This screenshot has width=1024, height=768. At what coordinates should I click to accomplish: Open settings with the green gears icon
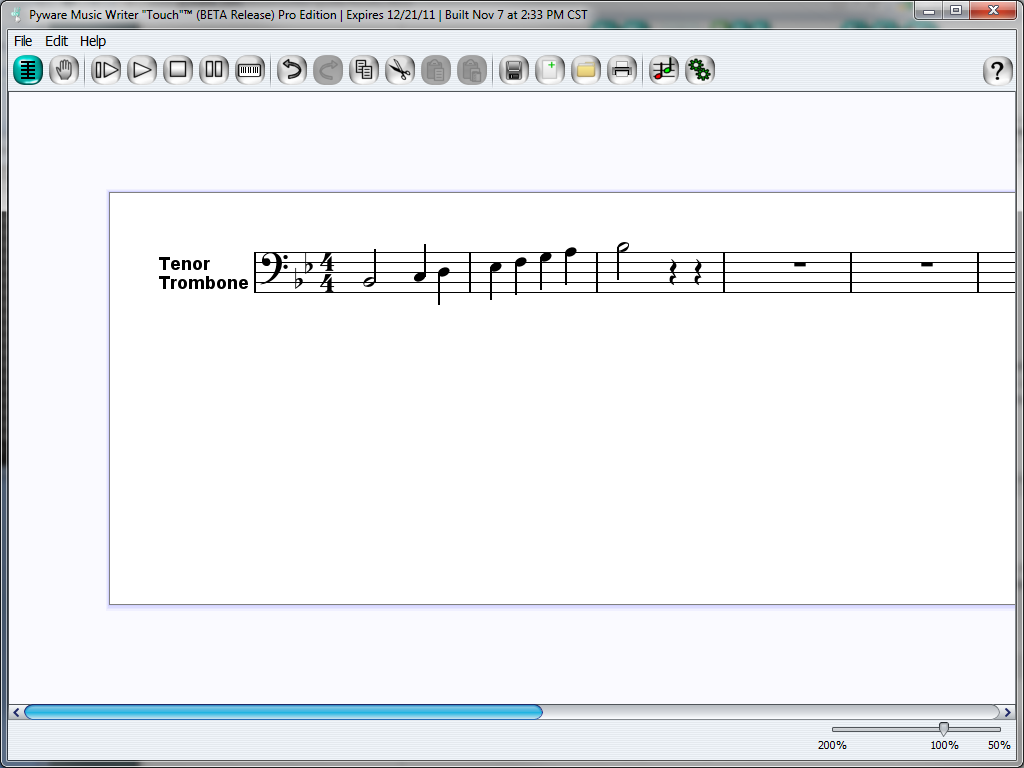tap(700, 70)
